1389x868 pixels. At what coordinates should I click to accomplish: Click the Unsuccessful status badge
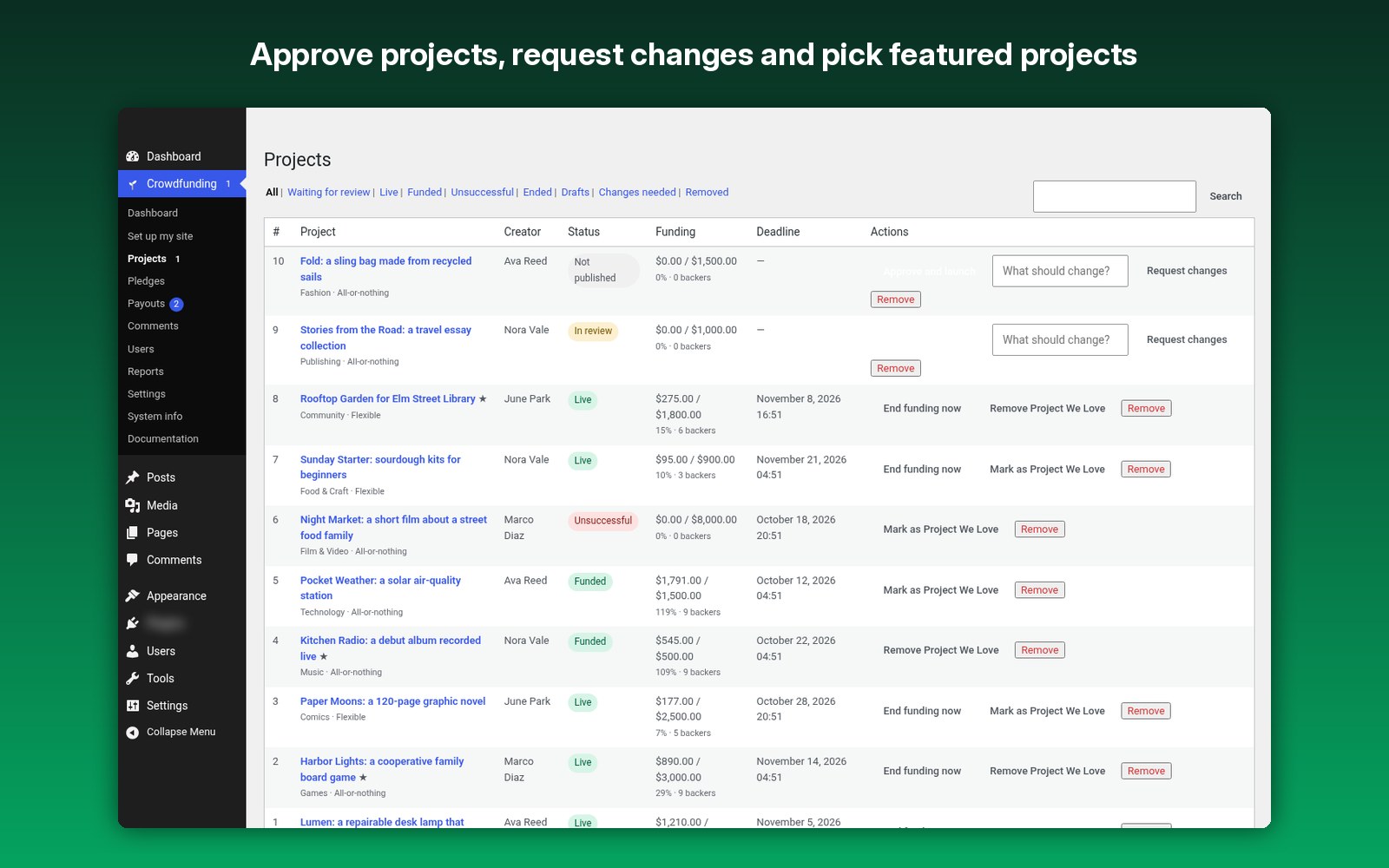(x=602, y=521)
